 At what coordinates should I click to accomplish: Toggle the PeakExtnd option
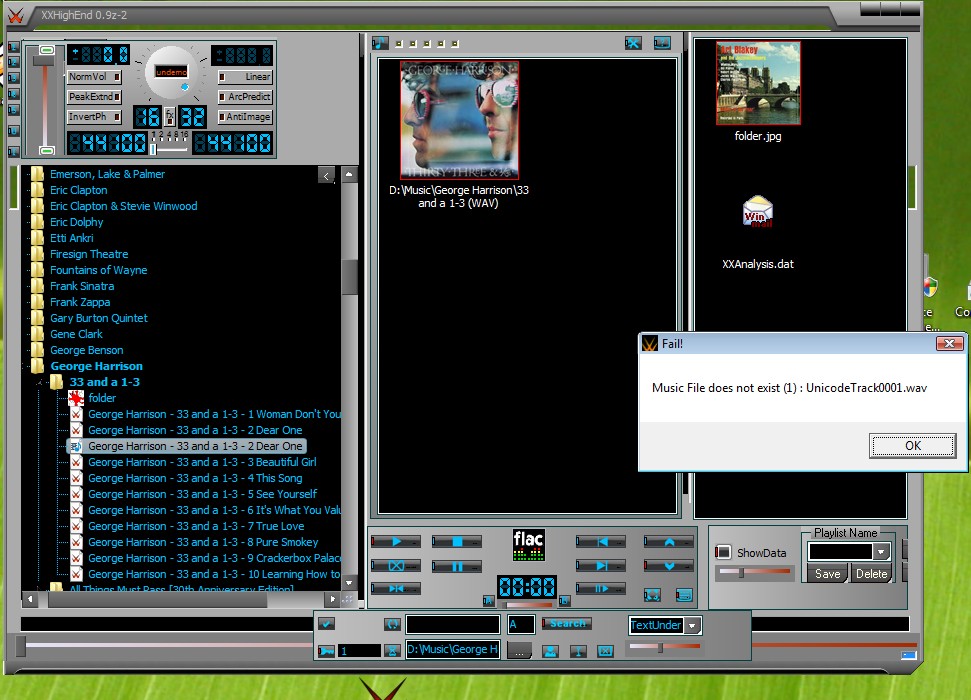[x=94, y=97]
